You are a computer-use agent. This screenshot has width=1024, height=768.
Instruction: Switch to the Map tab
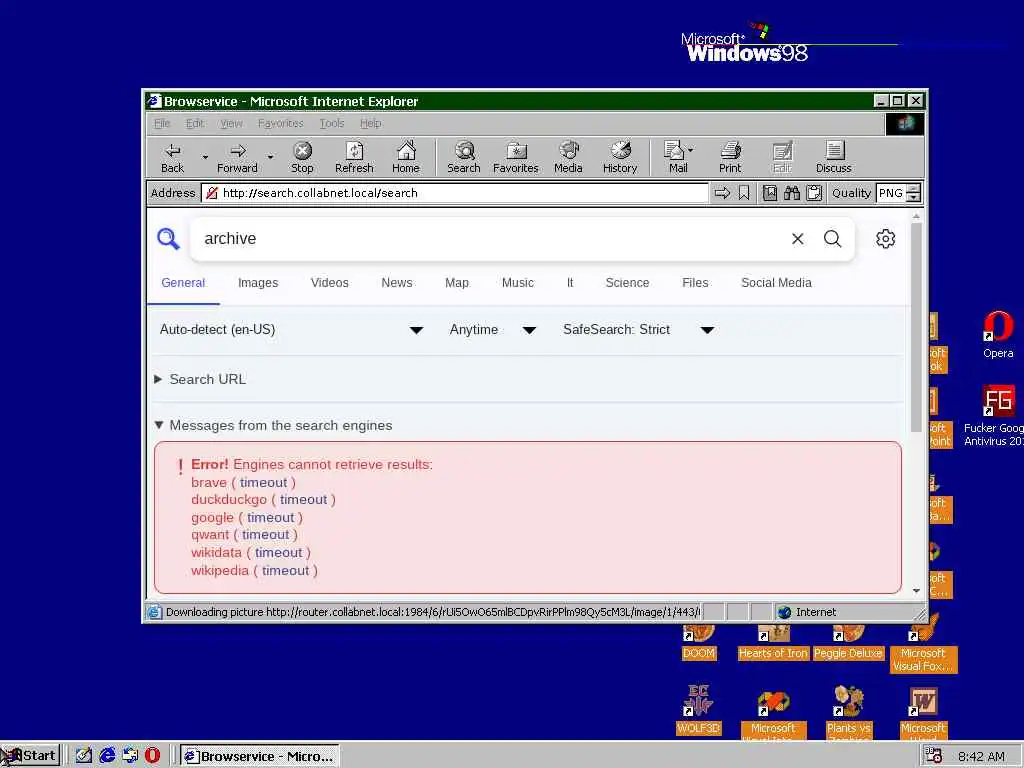457,283
